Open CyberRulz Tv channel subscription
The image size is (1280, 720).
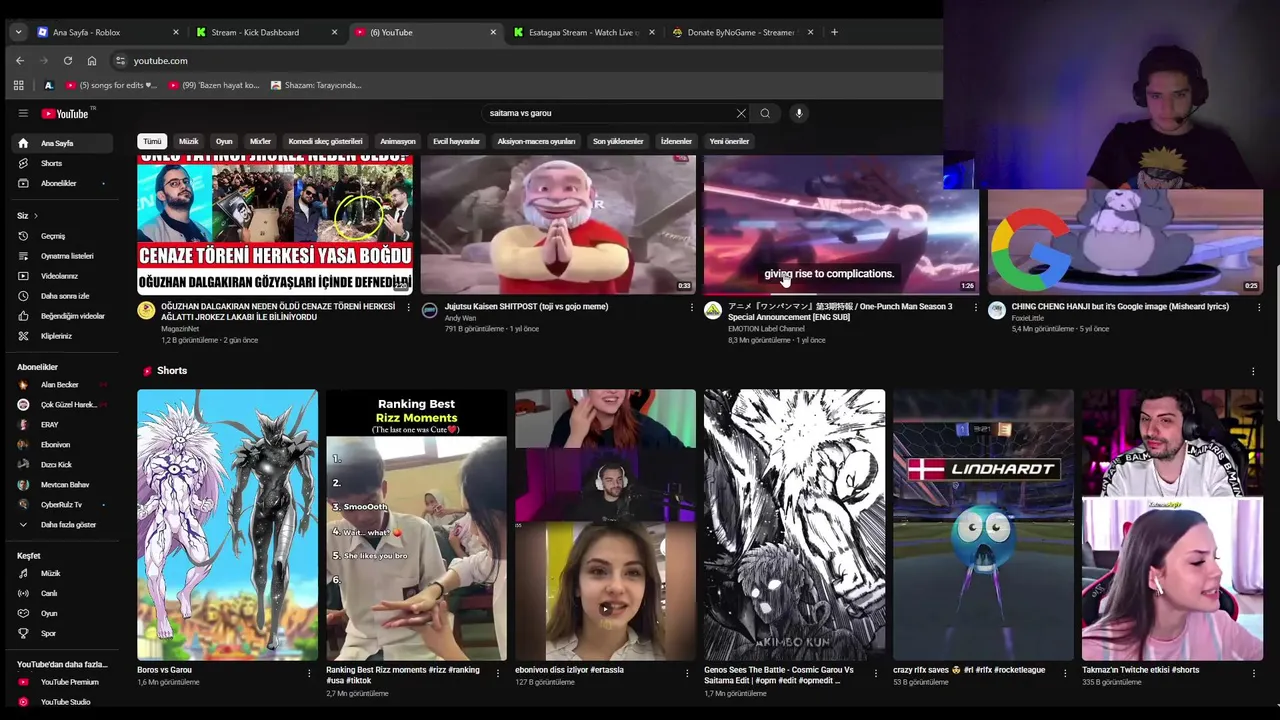62,505
